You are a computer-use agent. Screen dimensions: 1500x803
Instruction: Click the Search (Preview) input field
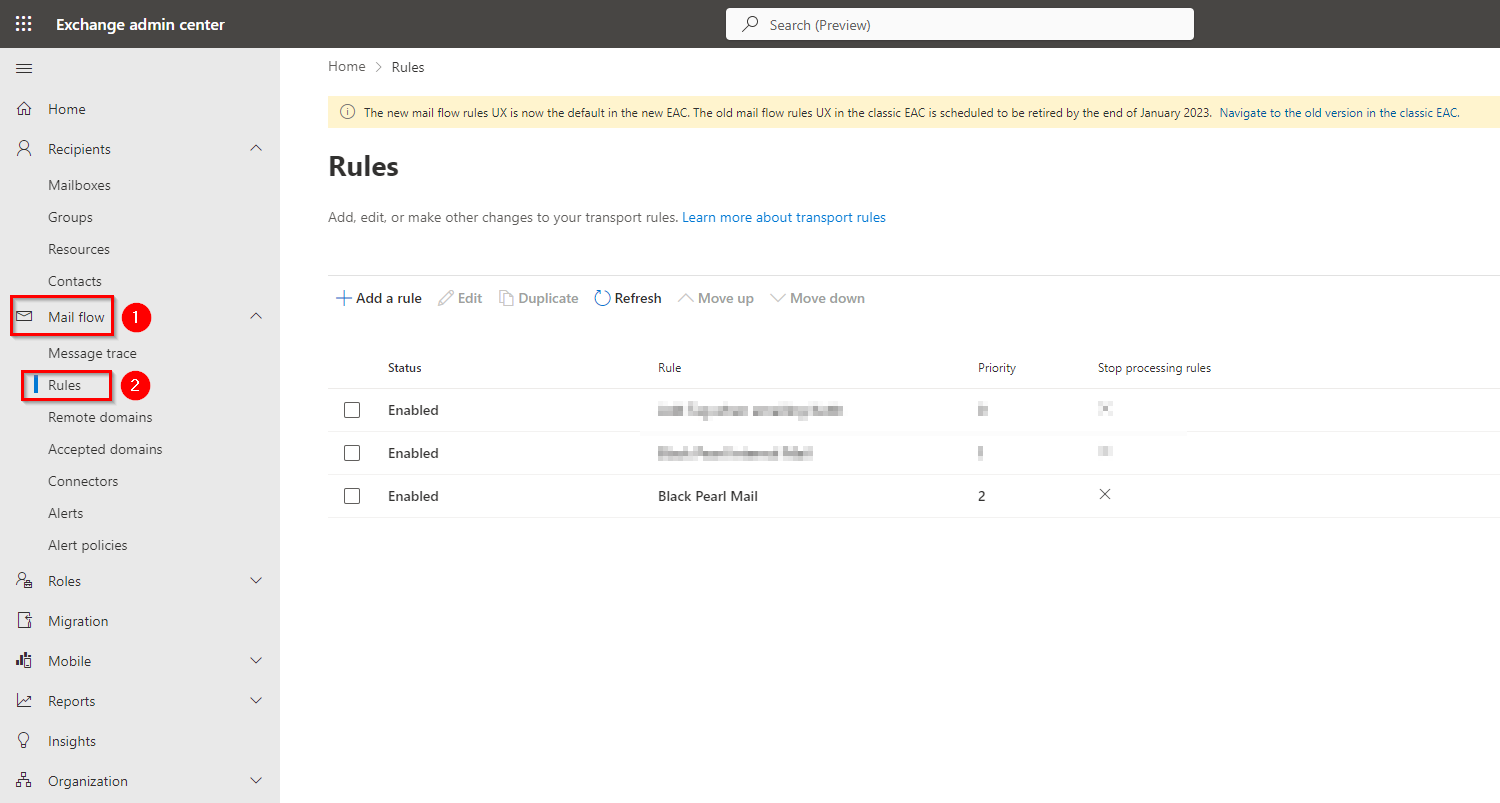(960, 24)
